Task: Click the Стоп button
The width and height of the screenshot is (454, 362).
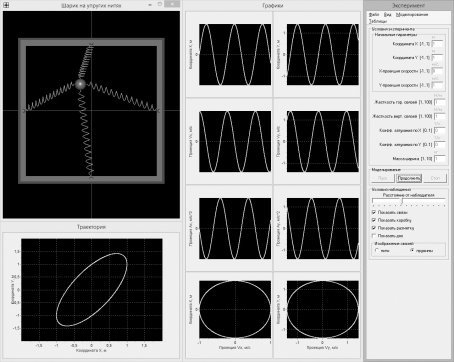Action: (x=435, y=178)
